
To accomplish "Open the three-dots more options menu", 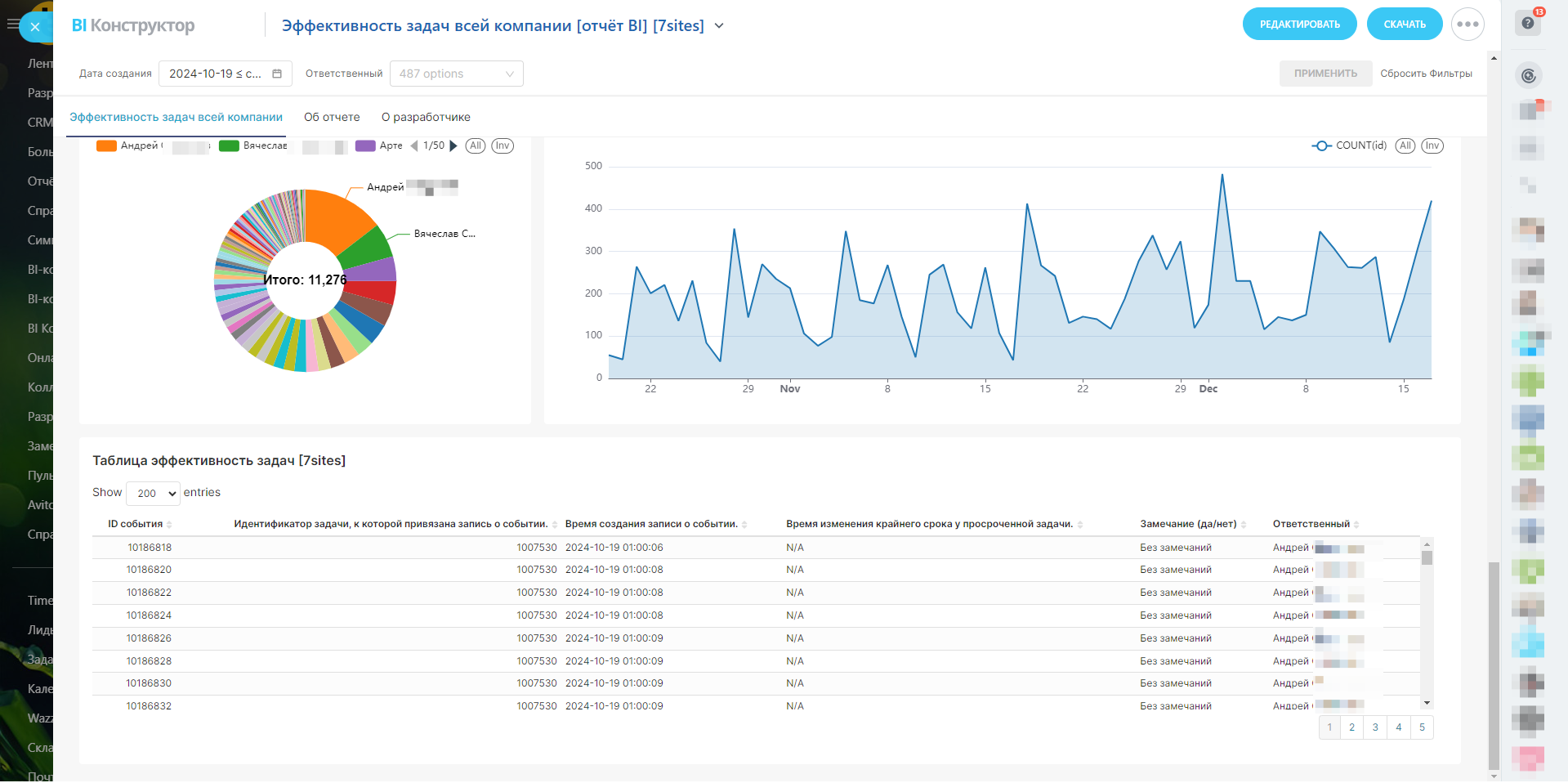I will click(x=1467, y=25).
